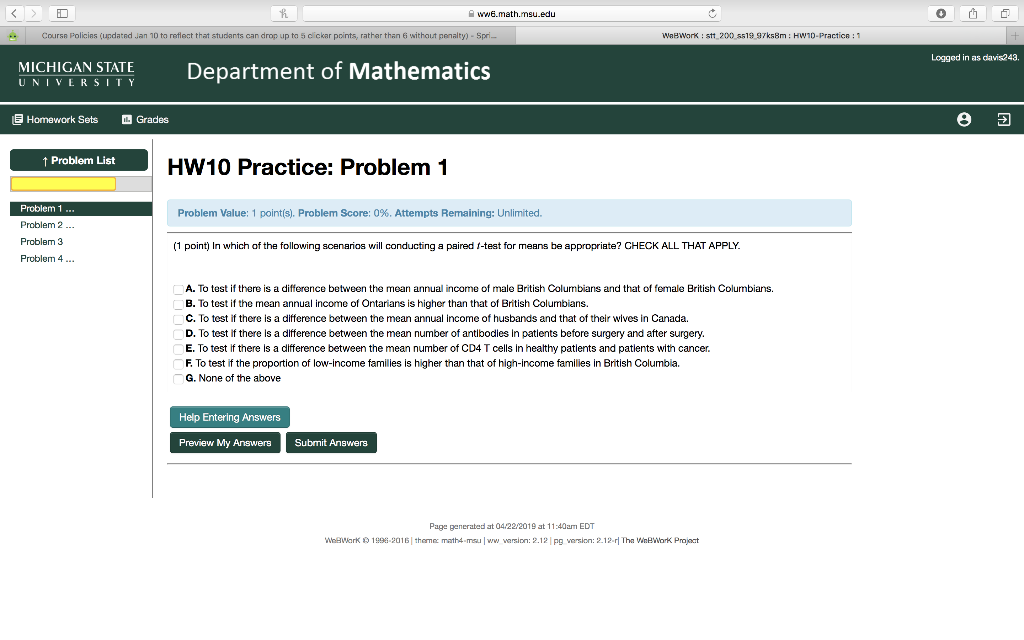Click the Problem List button with up arrow
1024x640 pixels.
pyautogui.click(x=79, y=160)
